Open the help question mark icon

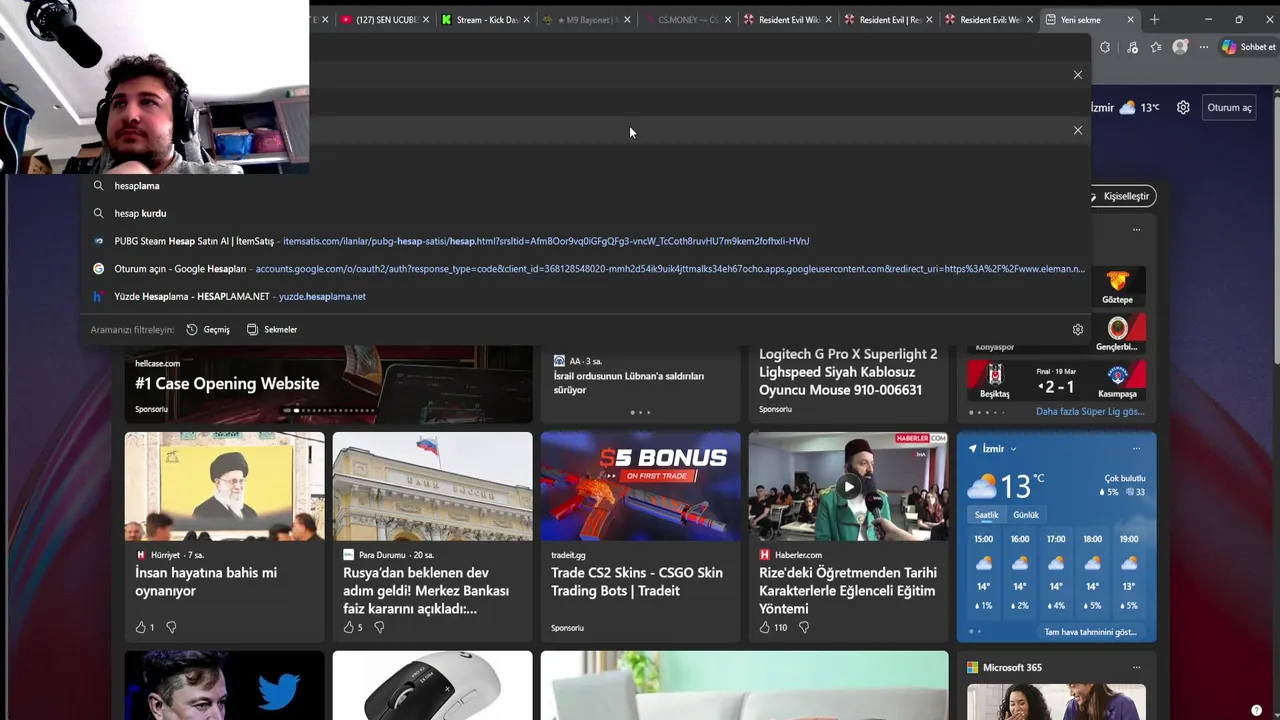point(1256,710)
